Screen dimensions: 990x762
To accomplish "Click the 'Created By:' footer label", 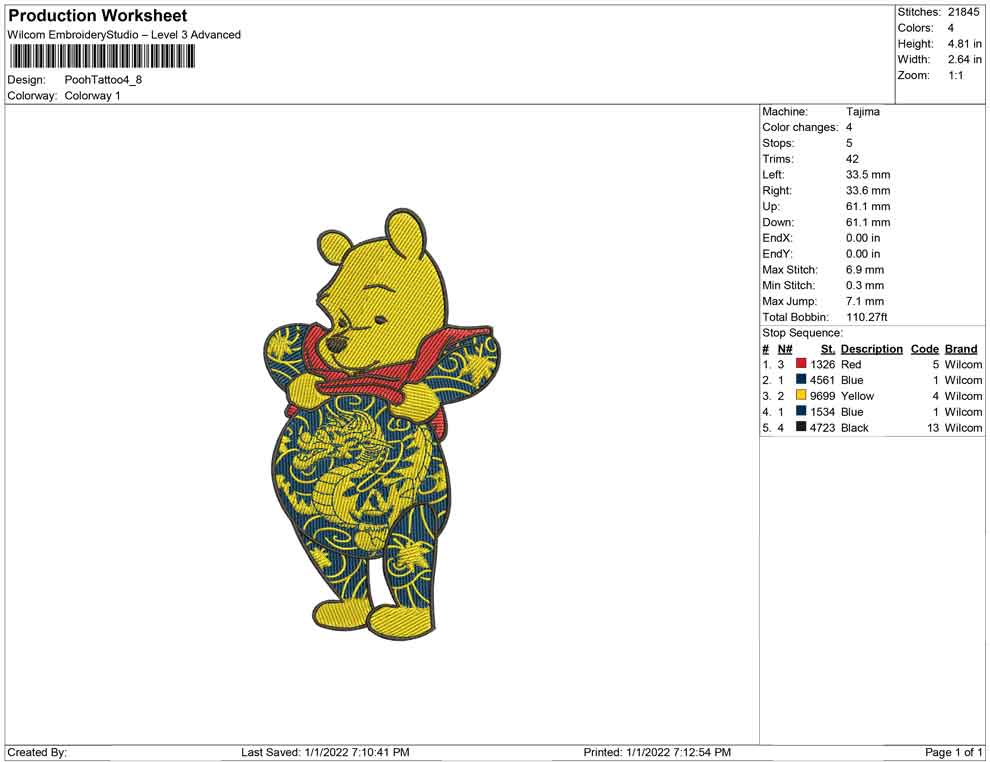I will point(37,752).
